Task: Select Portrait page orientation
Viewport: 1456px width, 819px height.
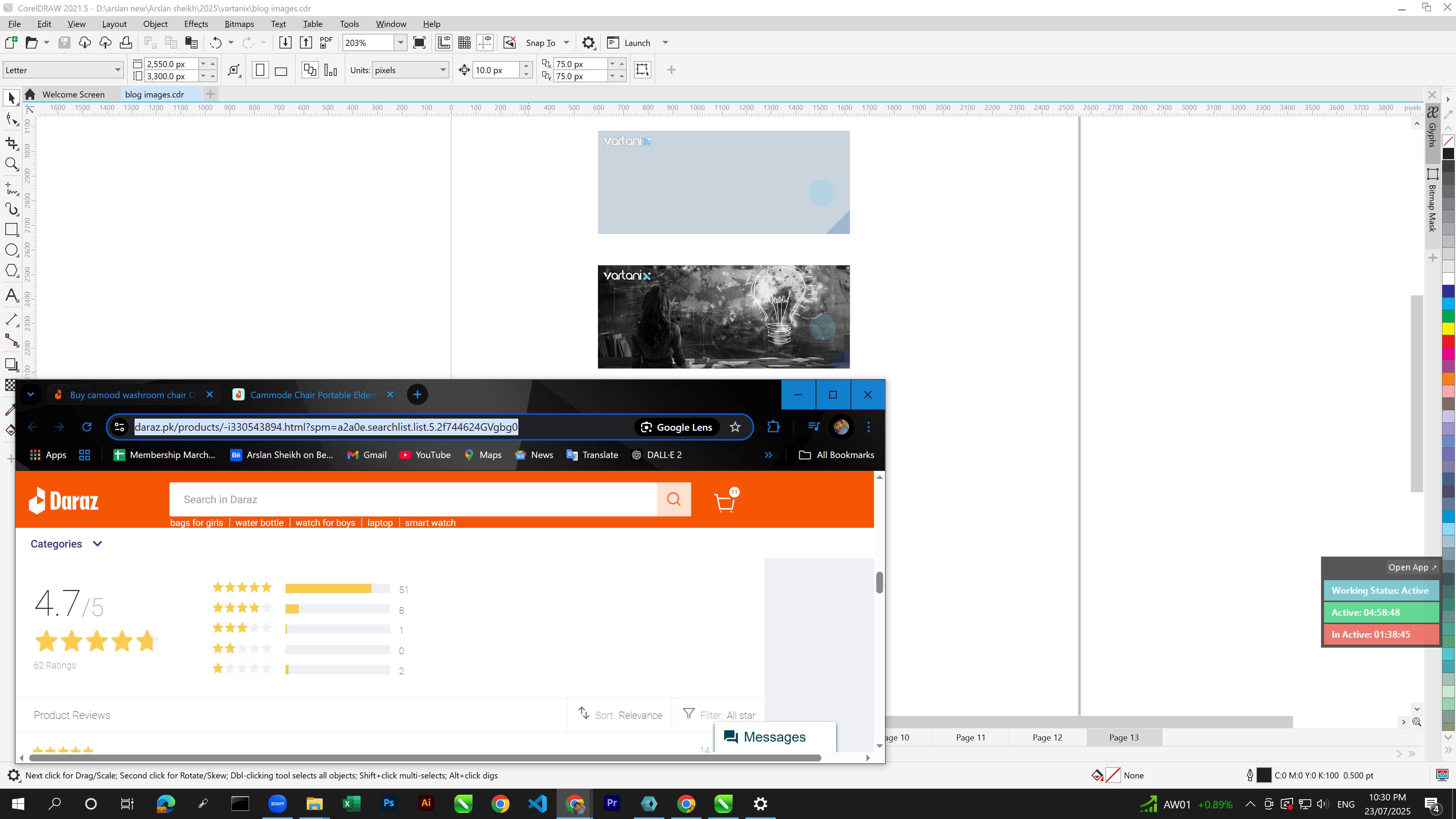Action: click(260, 70)
